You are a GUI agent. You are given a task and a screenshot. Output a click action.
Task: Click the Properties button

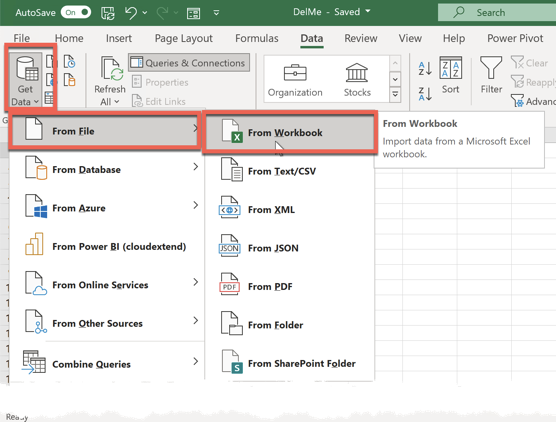click(x=160, y=82)
